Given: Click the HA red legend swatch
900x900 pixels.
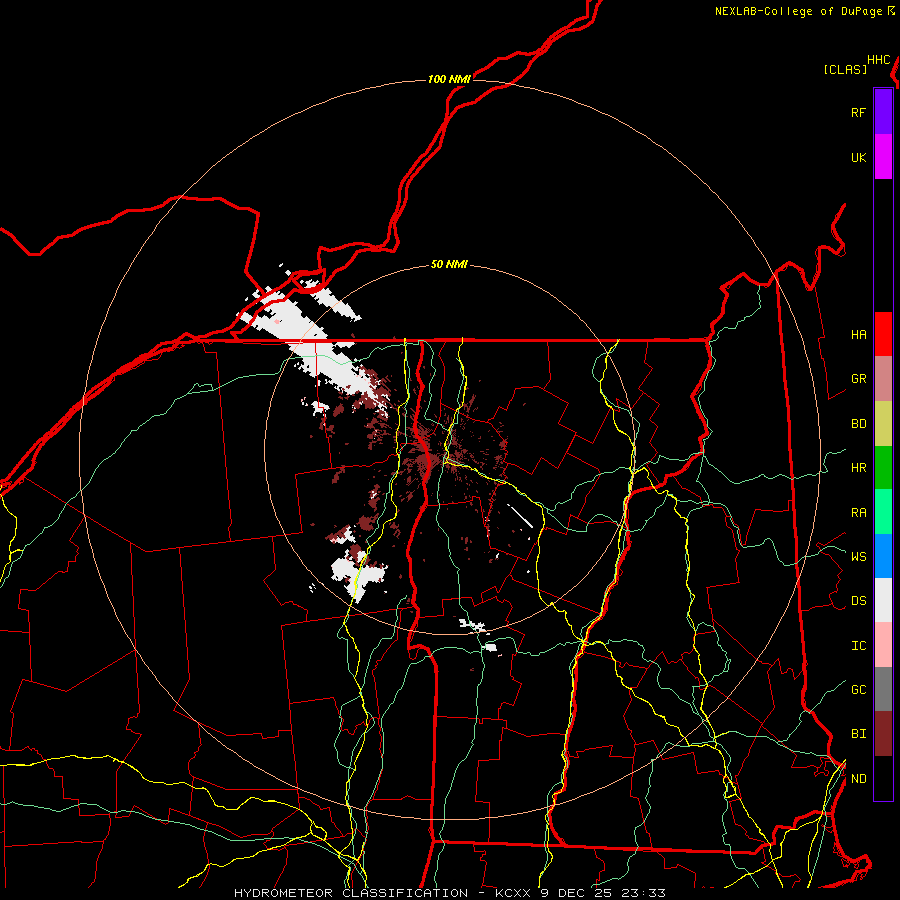Looking at the screenshot, I should (x=883, y=334).
